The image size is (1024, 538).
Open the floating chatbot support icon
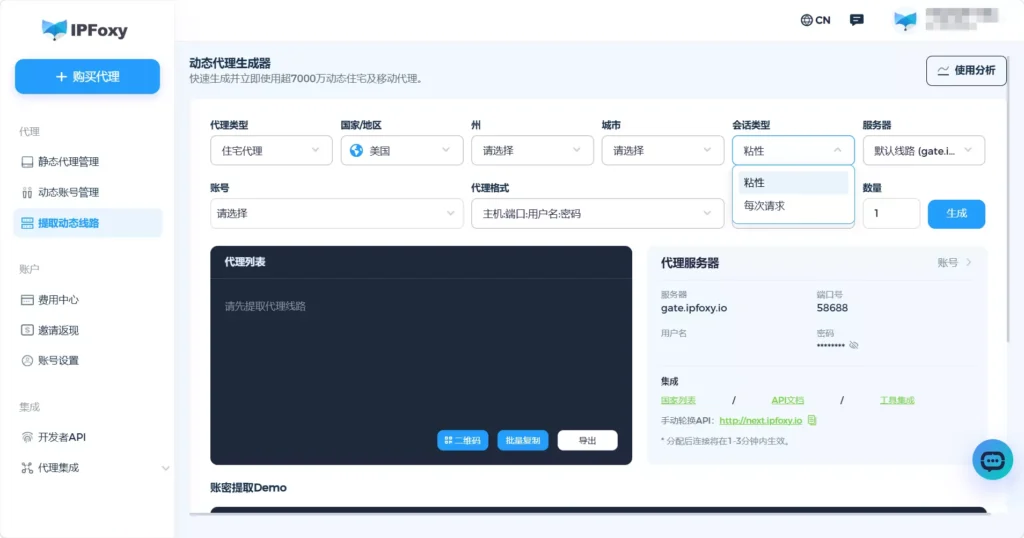pos(992,460)
